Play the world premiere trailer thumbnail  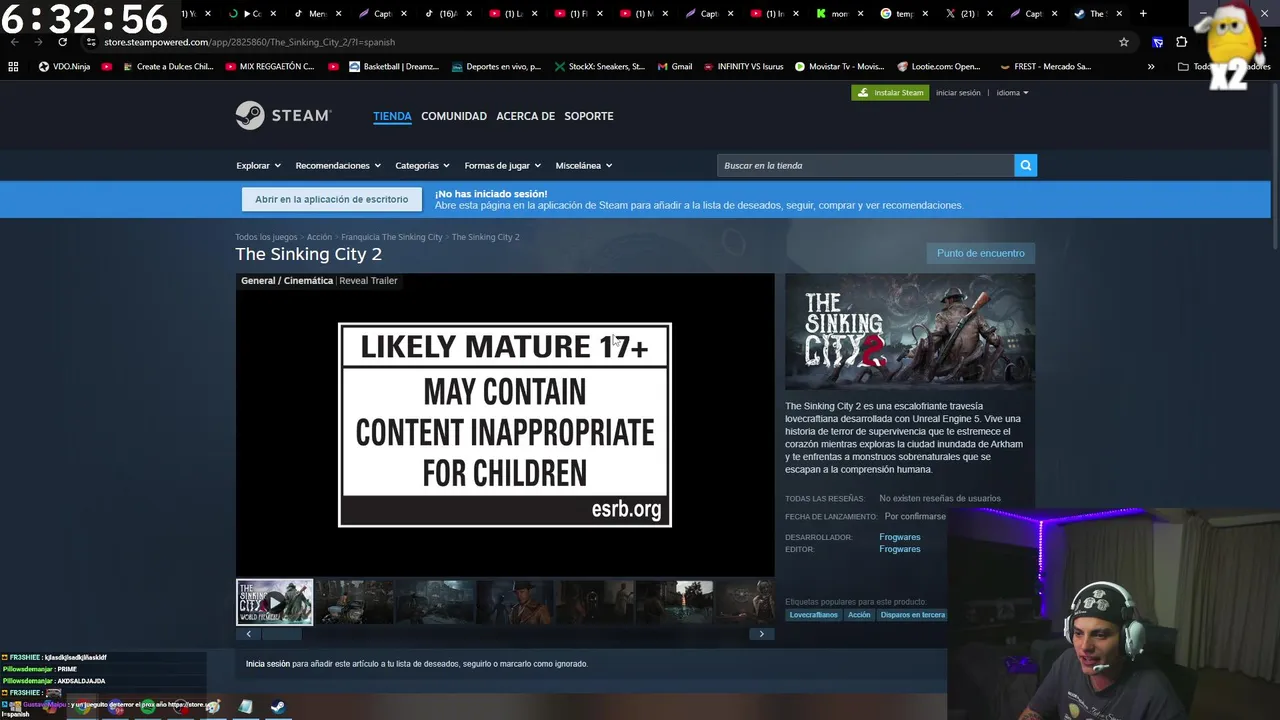click(x=274, y=602)
